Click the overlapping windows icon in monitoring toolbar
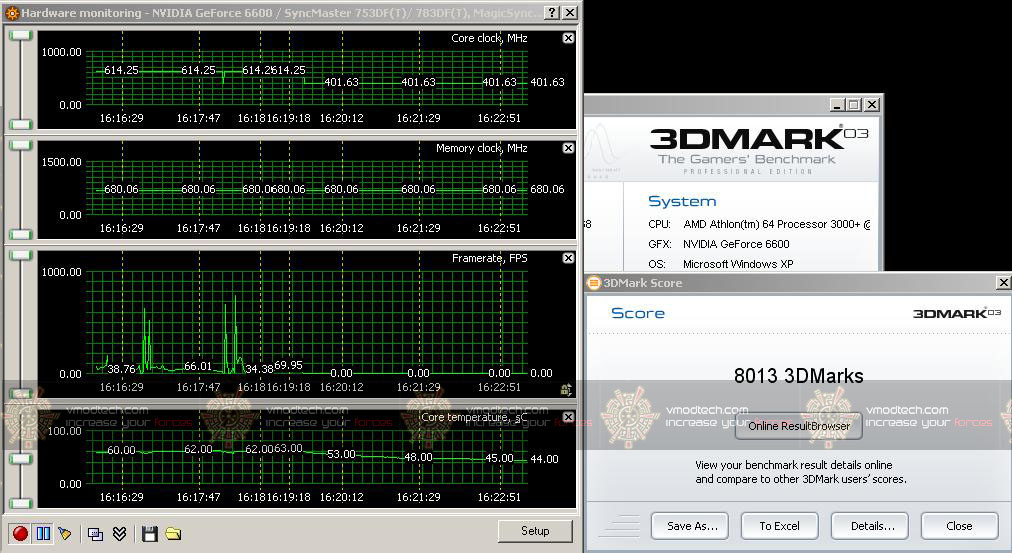 click(96, 534)
